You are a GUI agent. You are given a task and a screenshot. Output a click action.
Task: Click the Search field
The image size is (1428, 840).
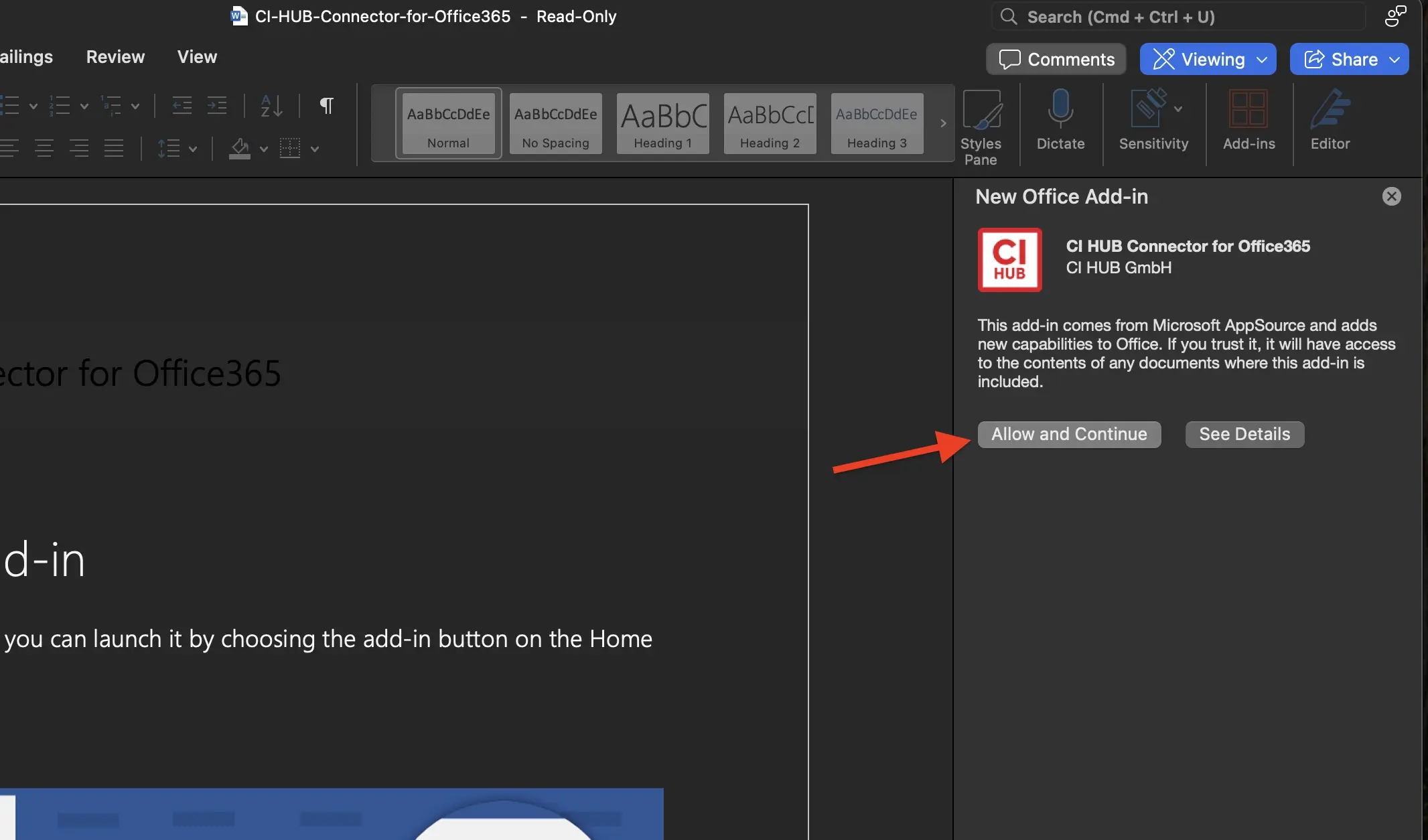(x=1178, y=16)
